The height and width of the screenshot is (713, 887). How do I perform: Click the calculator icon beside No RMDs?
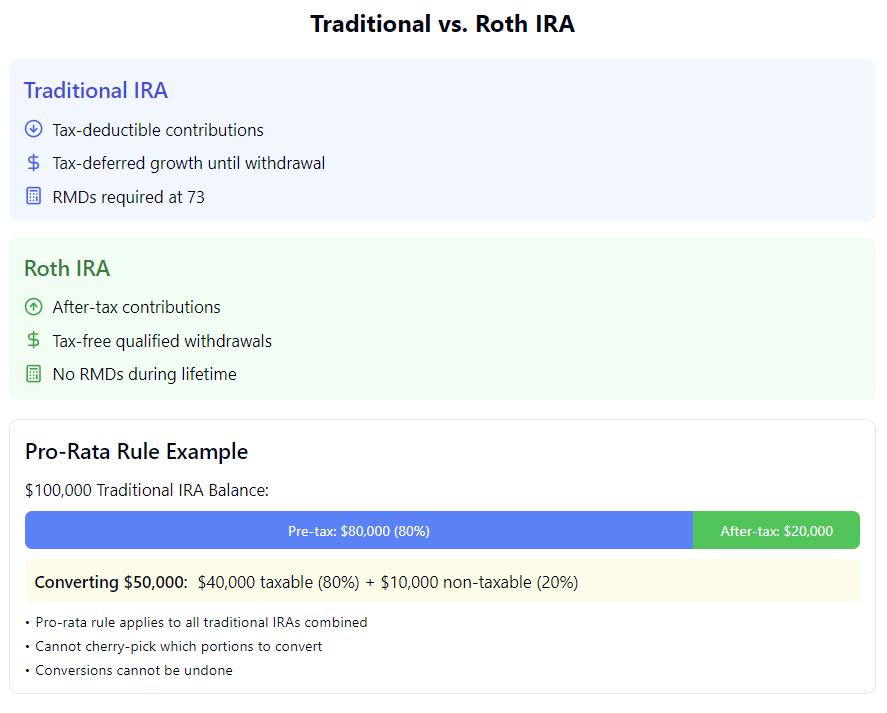(x=33, y=374)
